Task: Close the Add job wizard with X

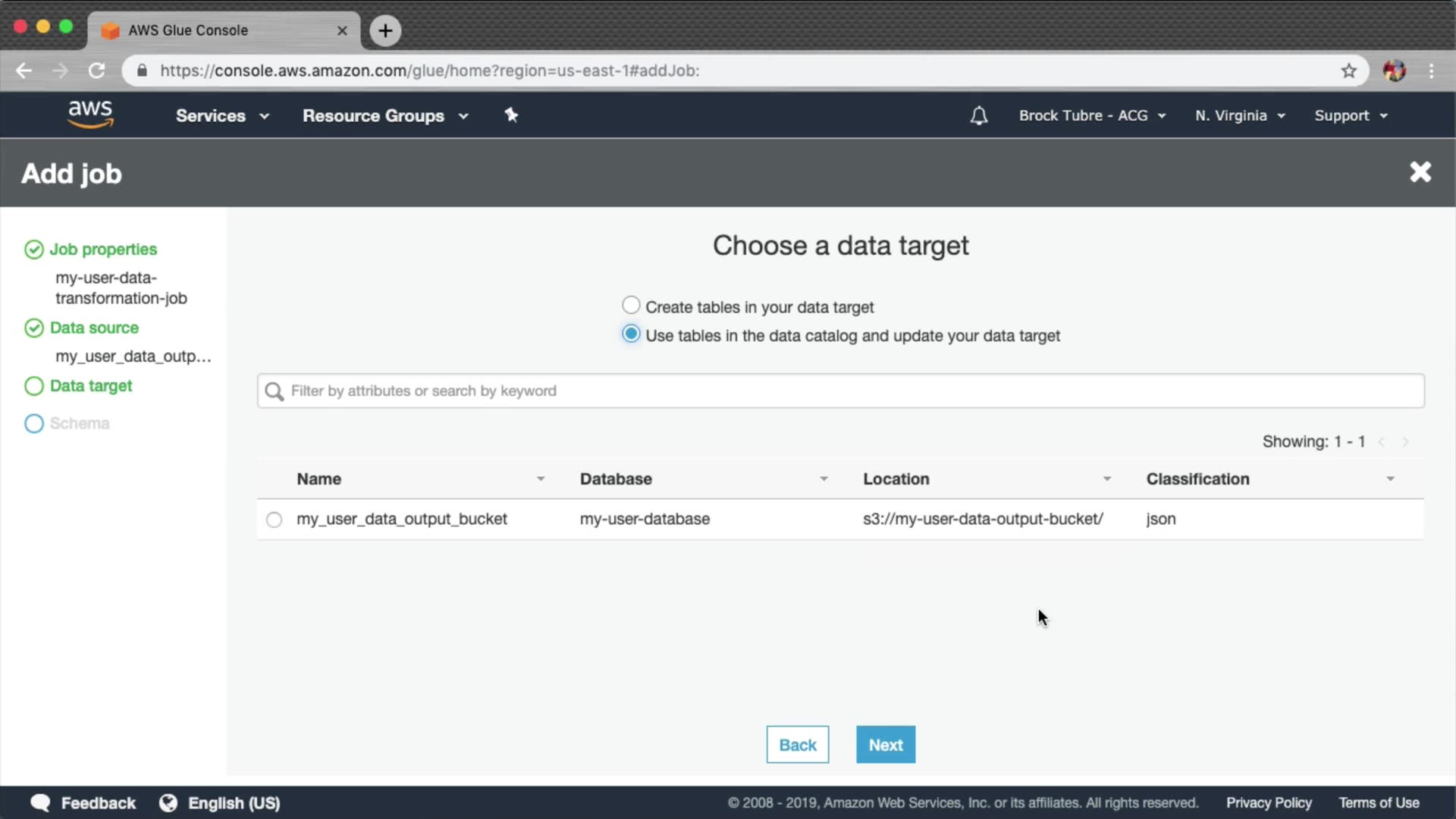Action: point(1420,172)
